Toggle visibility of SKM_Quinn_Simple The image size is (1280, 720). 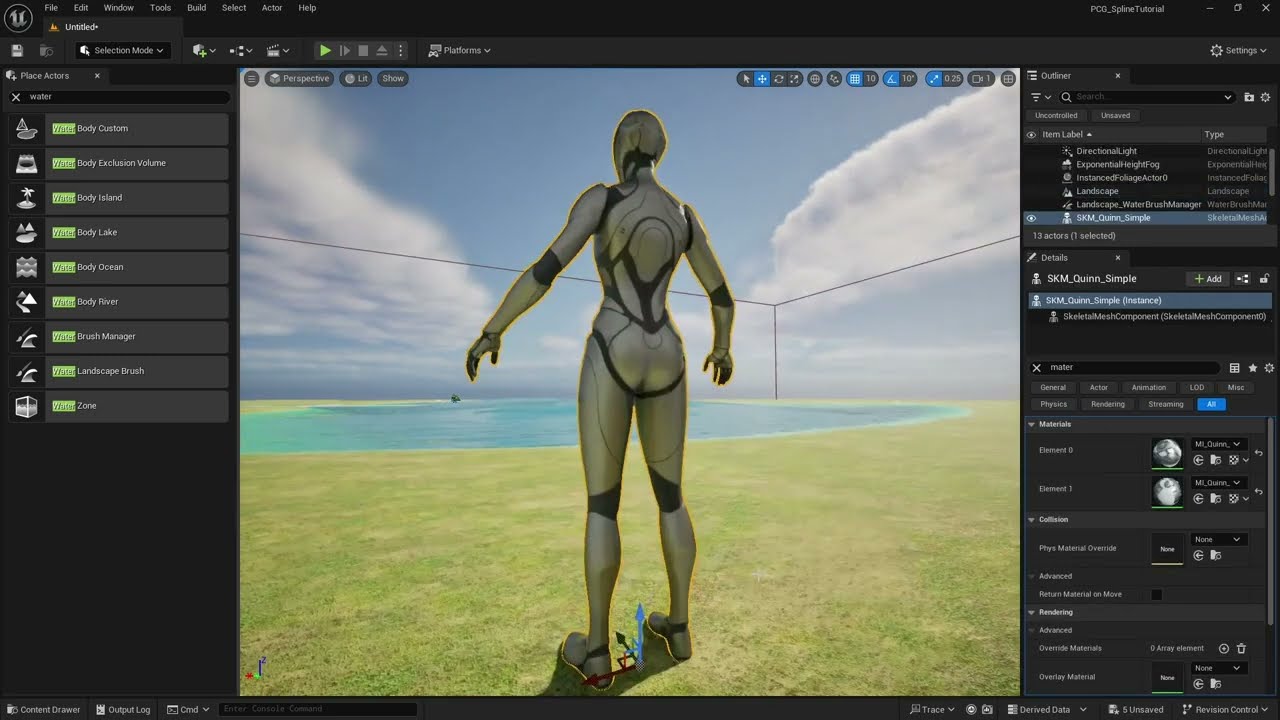(1031, 218)
